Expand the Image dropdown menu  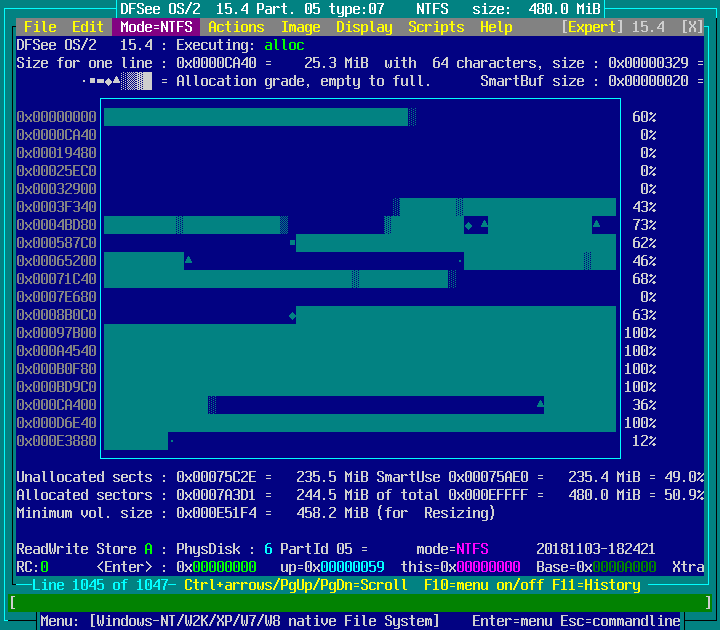[301, 27]
